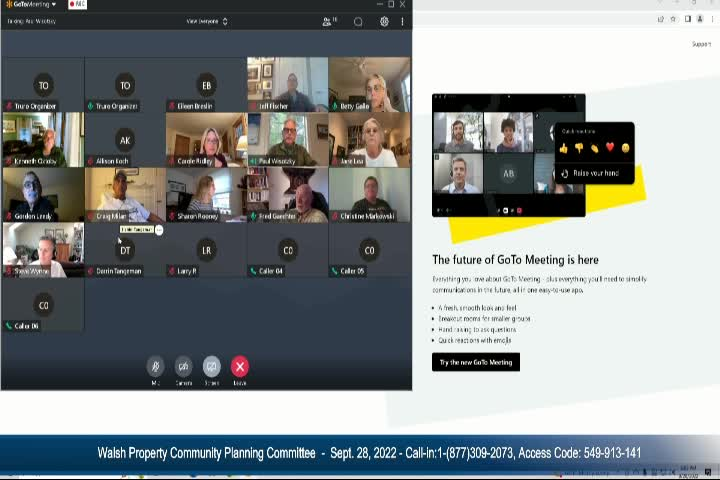Screen dimensions: 720x480
Task: Open the chat bubble icon
Action: click(358, 21)
